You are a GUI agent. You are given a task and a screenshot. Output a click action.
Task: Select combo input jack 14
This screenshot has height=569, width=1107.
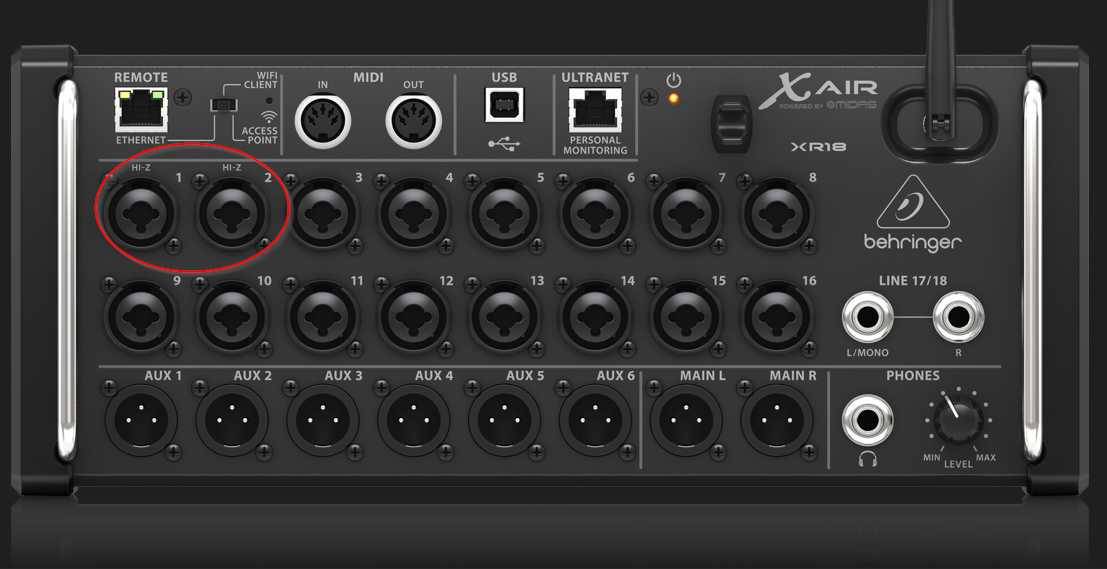tap(594, 316)
